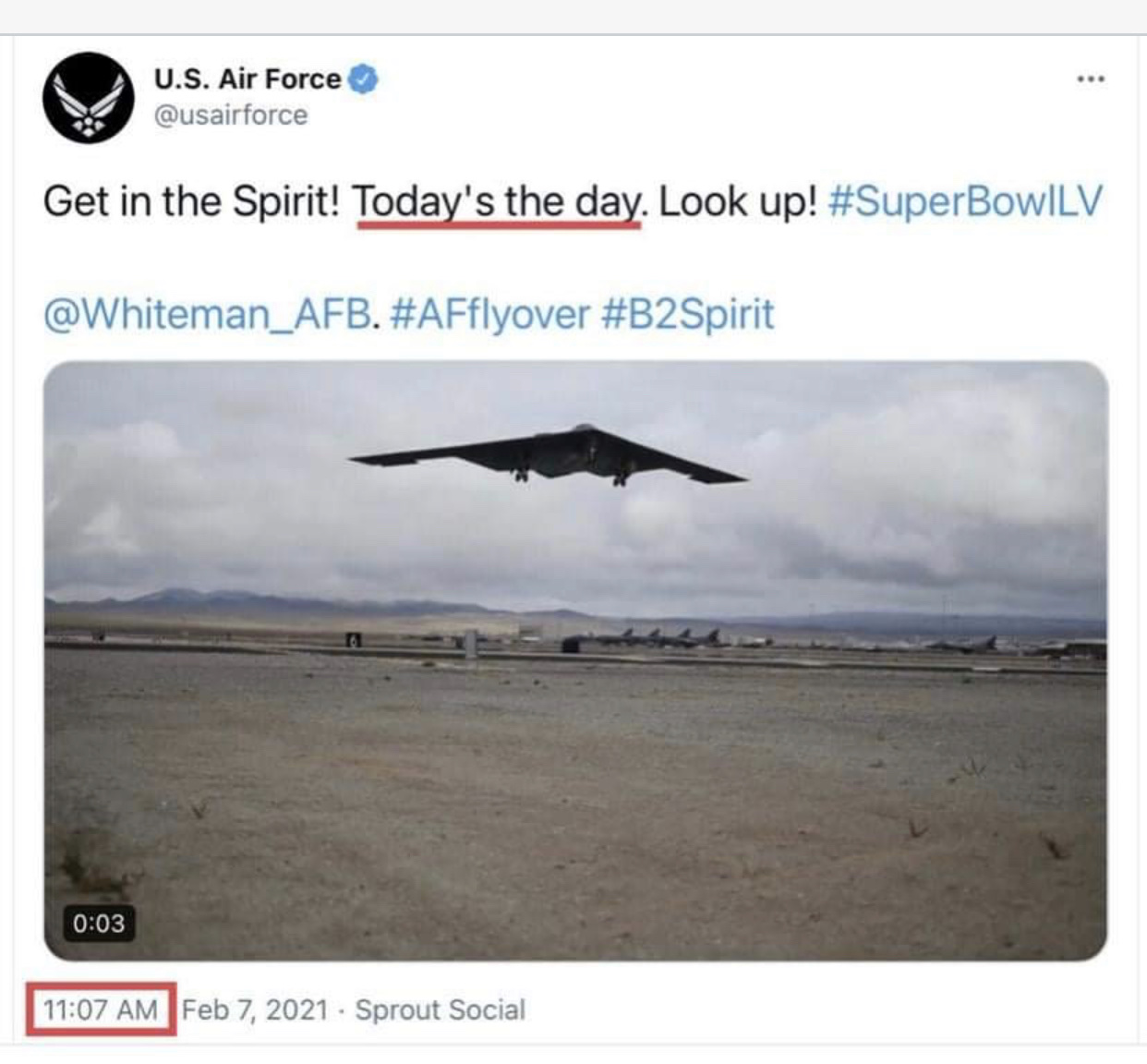Open the @usairforce handle link
Viewport: 1147px width, 1064px height.
point(231,115)
